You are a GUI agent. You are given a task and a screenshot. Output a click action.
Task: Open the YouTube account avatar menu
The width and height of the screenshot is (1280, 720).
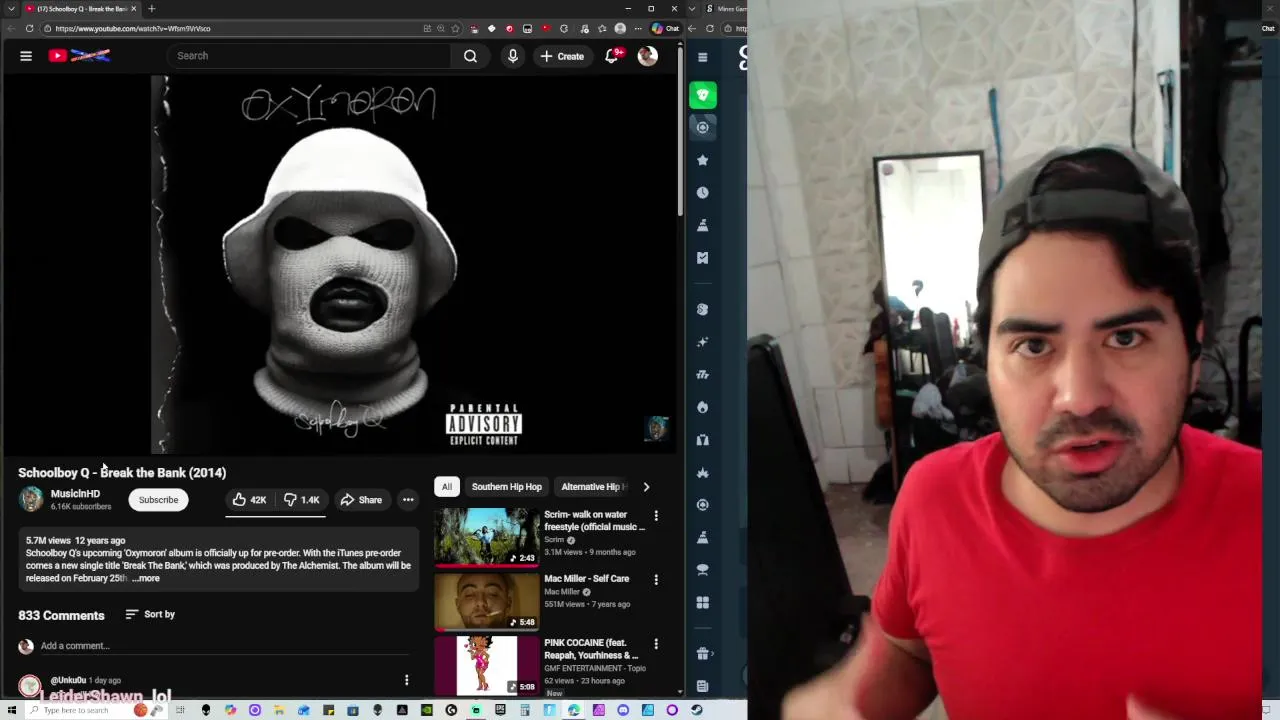[648, 56]
